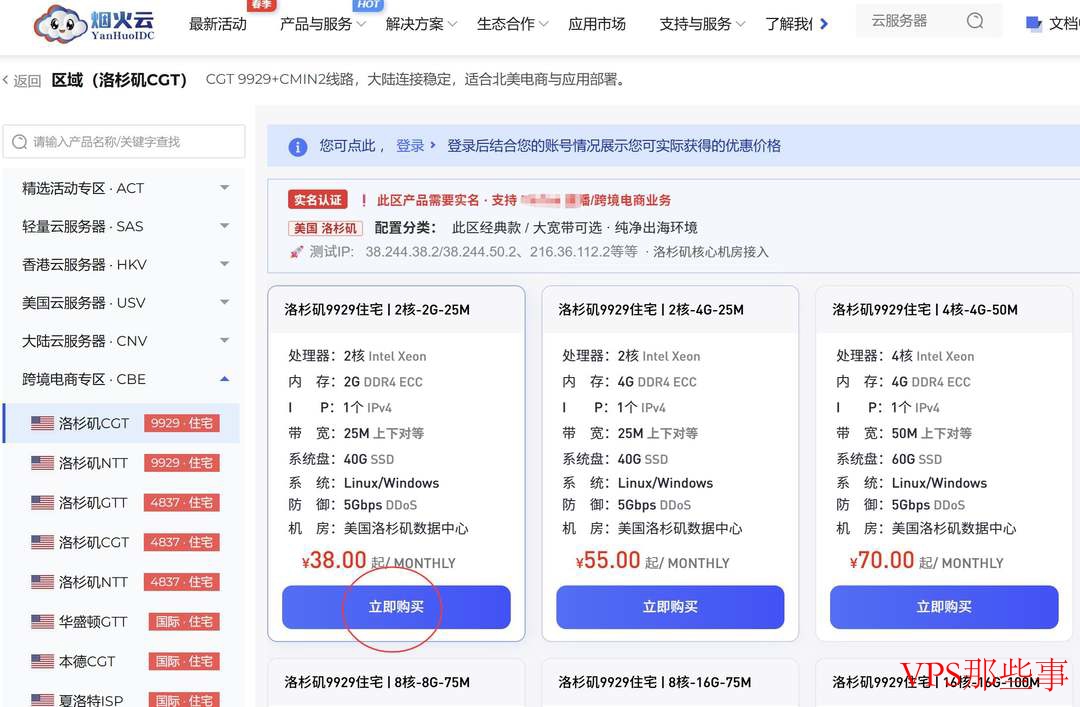The image size is (1080, 707).
Task: Click the rocket icon next to 测试IP
Action: coord(297,252)
